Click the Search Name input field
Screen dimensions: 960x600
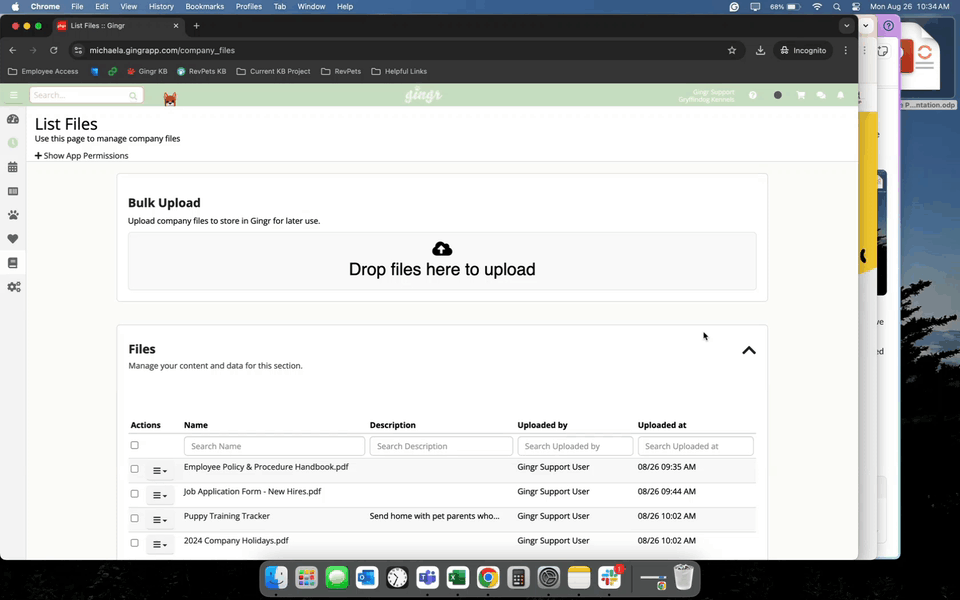(x=273, y=445)
